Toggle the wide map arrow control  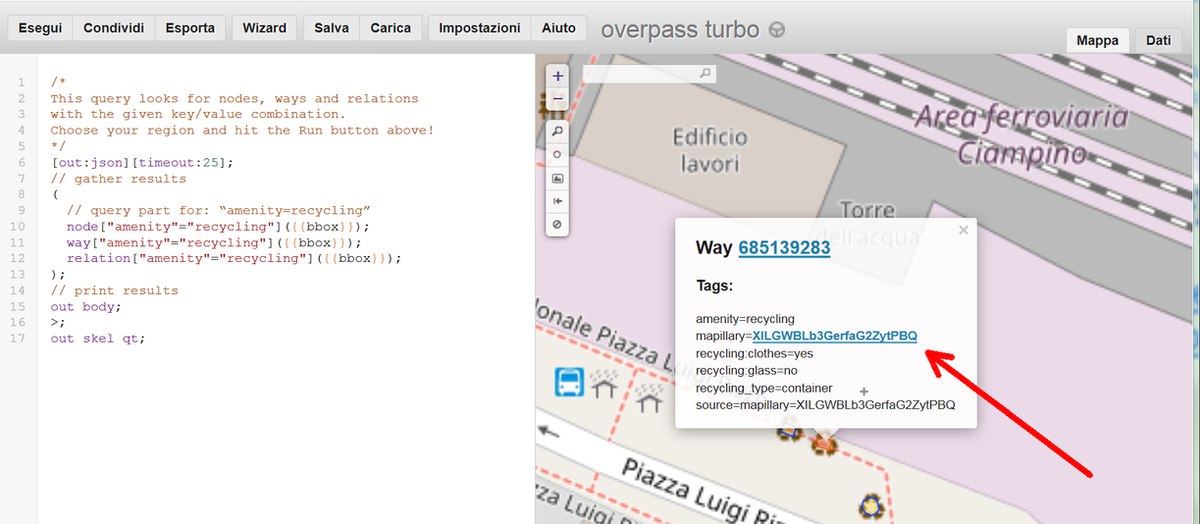pos(557,201)
